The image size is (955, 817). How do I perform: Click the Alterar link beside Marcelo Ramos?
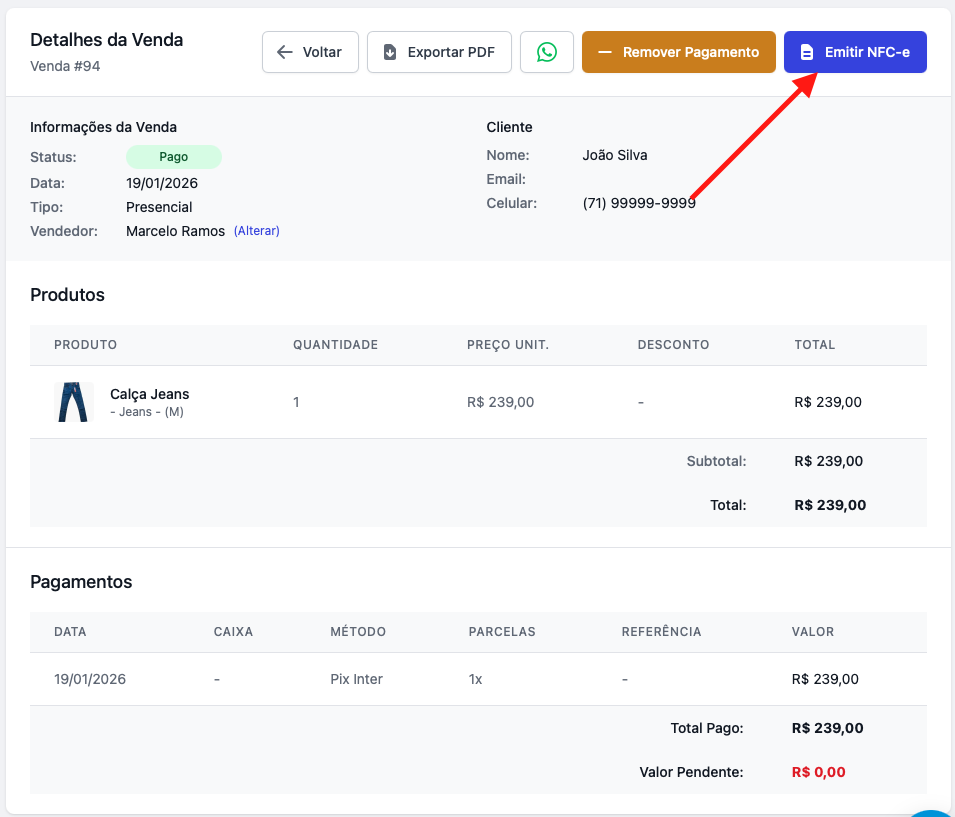[257, 231]
